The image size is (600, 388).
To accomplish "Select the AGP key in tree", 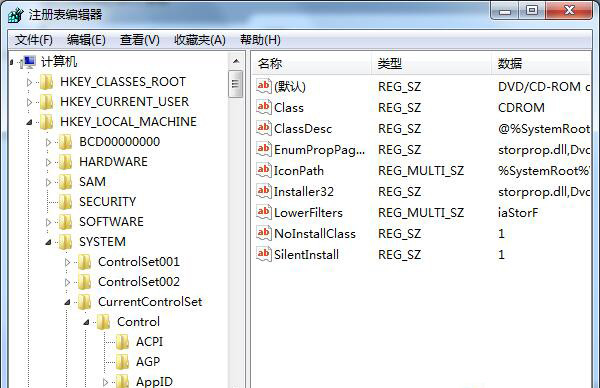I will point(148,362).
